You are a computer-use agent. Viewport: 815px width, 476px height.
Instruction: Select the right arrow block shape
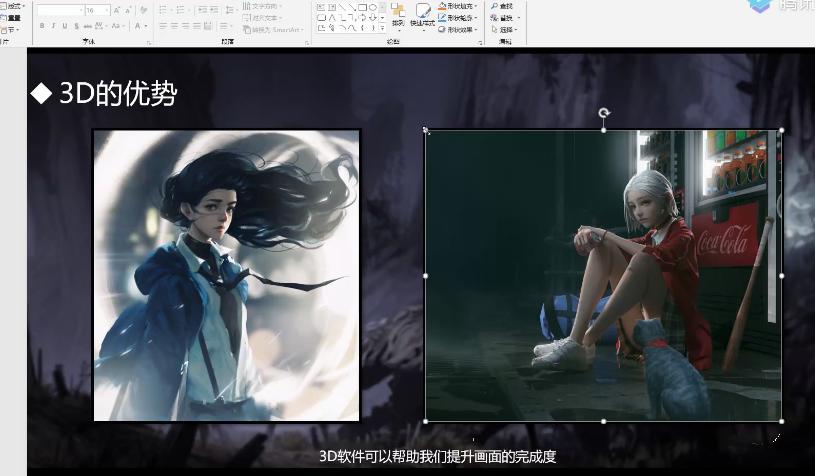point(362,18)
